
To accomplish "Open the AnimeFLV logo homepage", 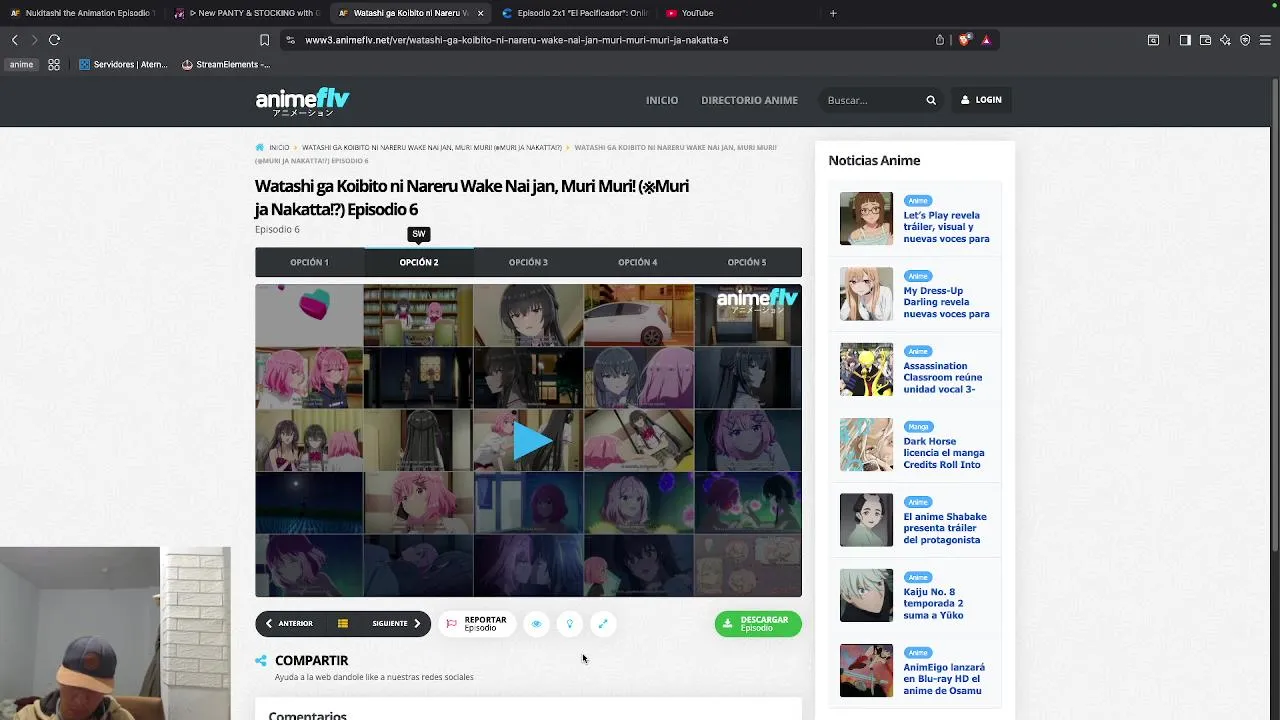I will pos(302,101).
